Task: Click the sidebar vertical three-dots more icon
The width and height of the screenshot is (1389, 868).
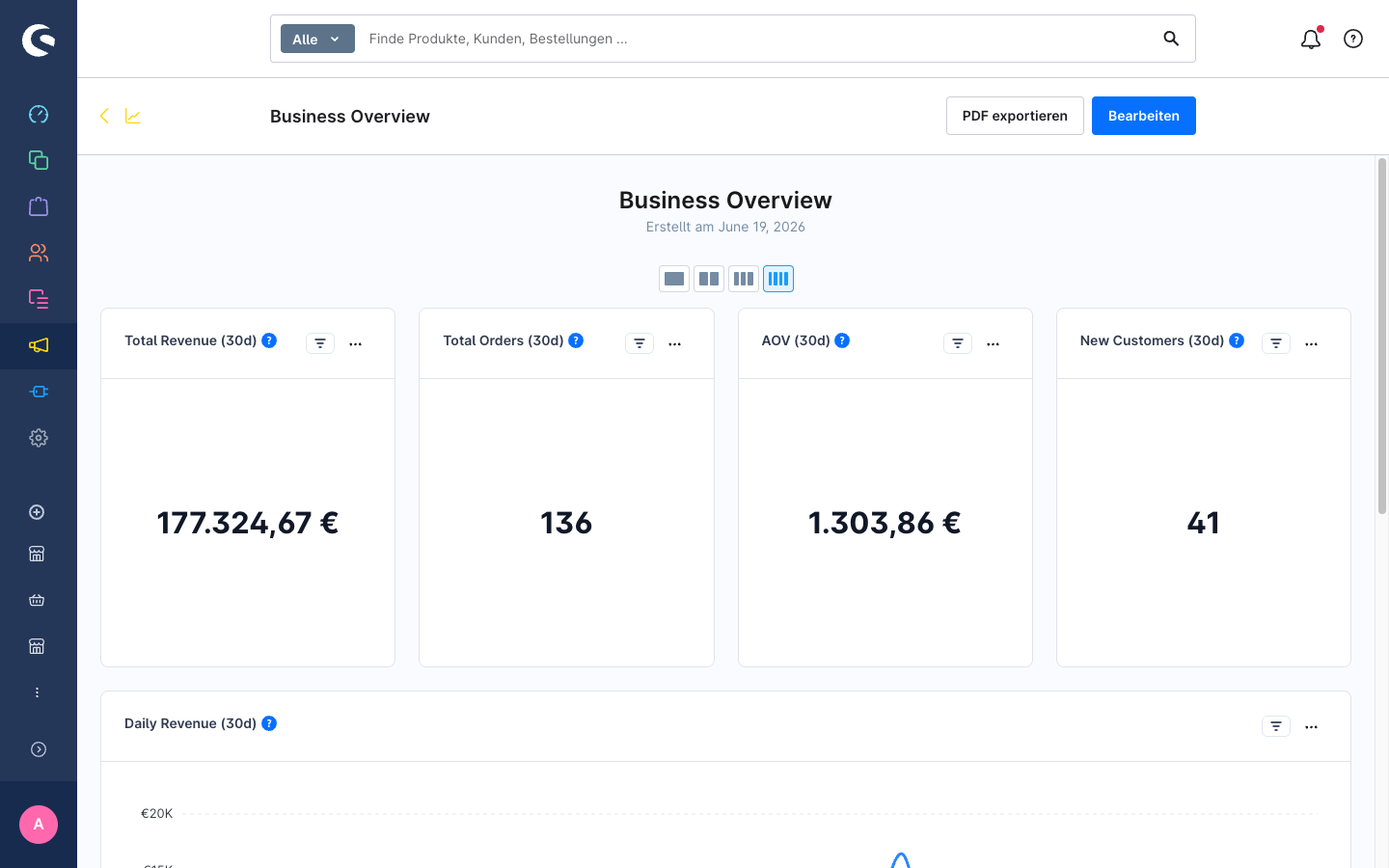Action: 37,692
